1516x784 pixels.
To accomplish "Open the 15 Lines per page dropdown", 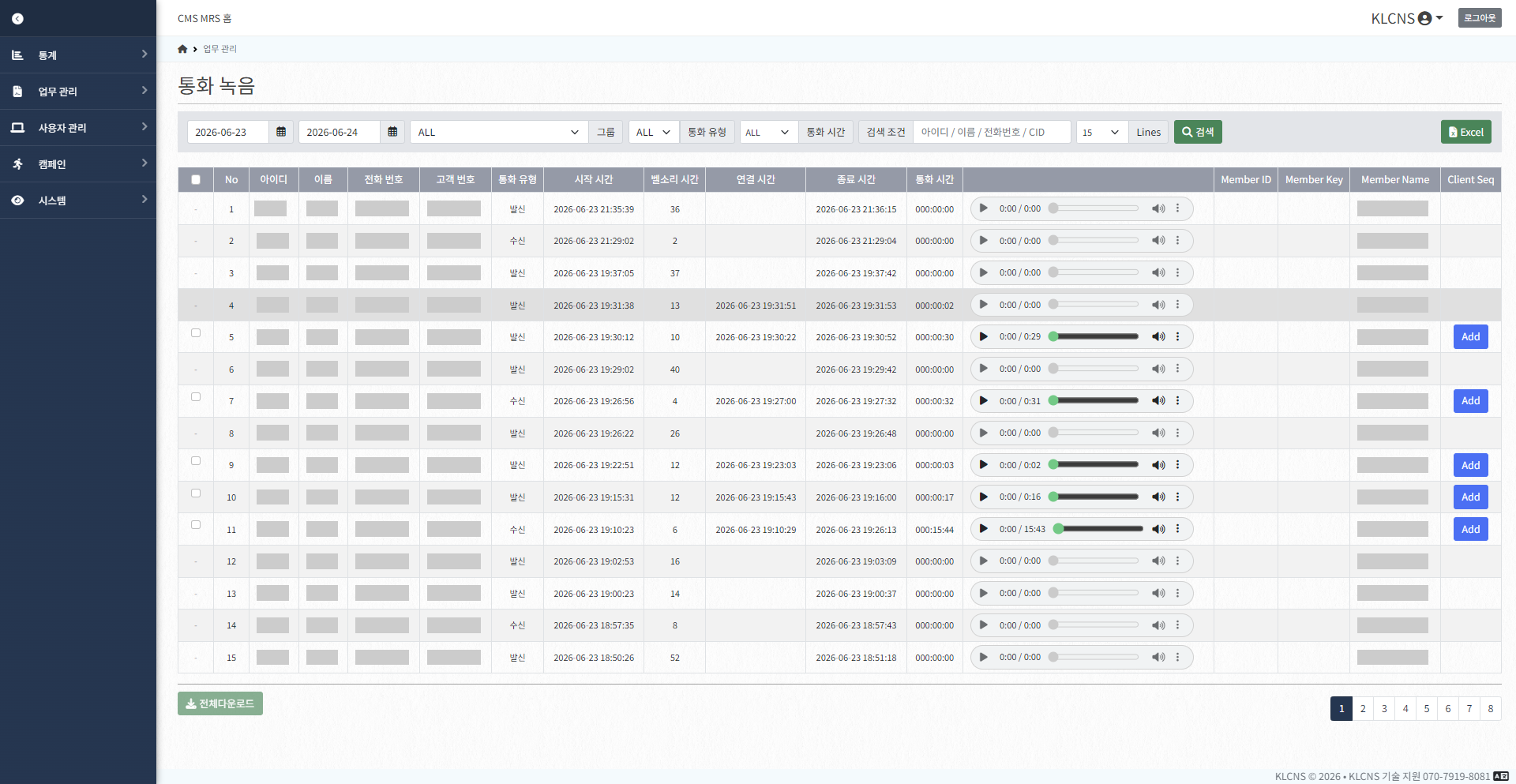I will pyautogui.click(x=1102, y=132).
